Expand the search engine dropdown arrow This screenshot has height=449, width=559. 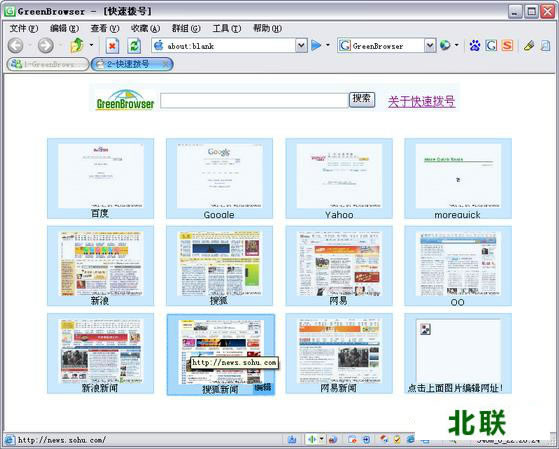(x=430, y=46)
